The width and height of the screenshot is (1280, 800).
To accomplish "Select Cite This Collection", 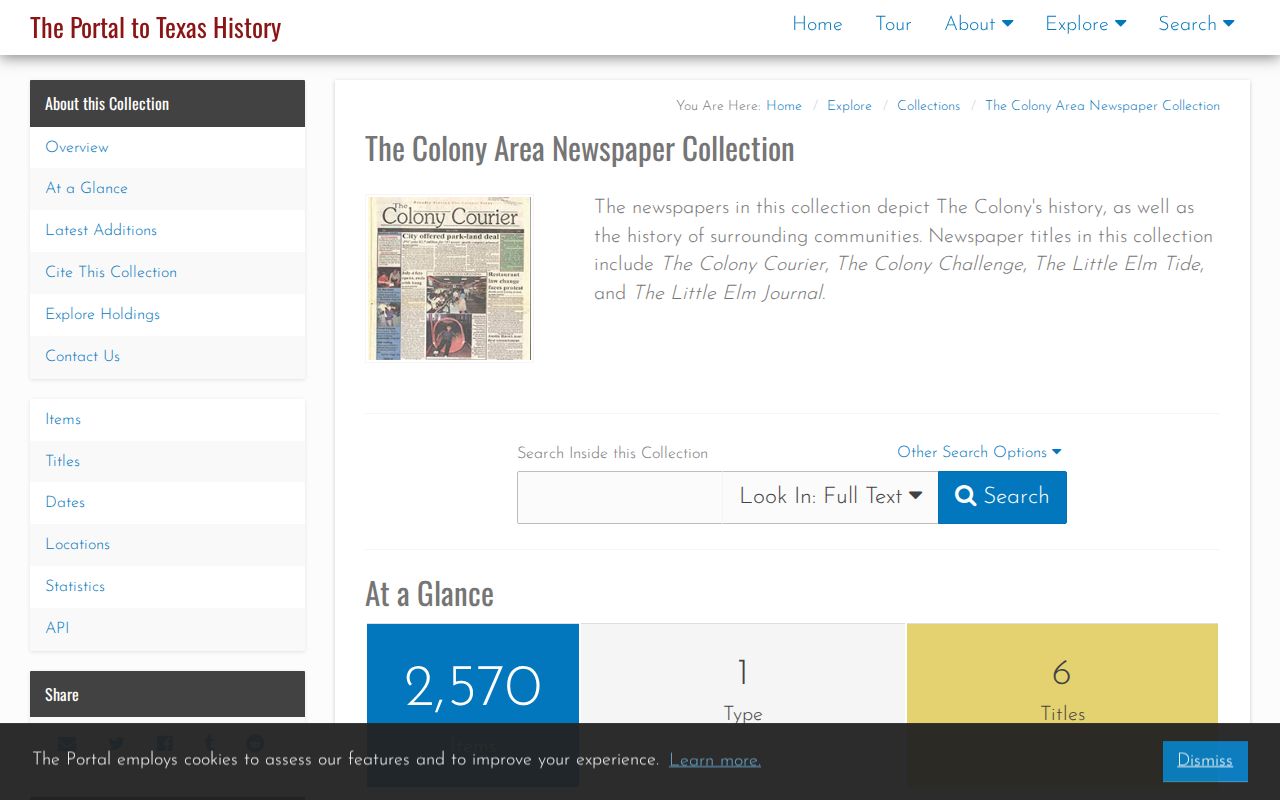I will click(x=167, y=272).
